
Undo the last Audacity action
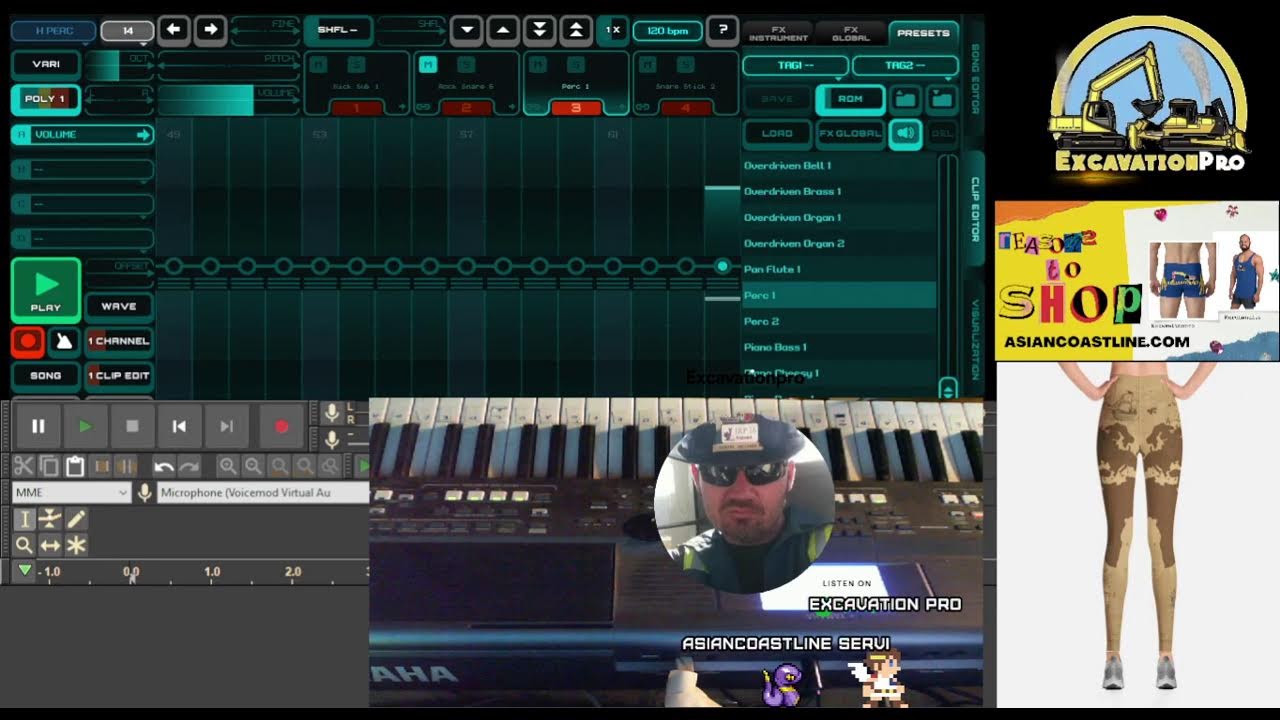point(164,466)
